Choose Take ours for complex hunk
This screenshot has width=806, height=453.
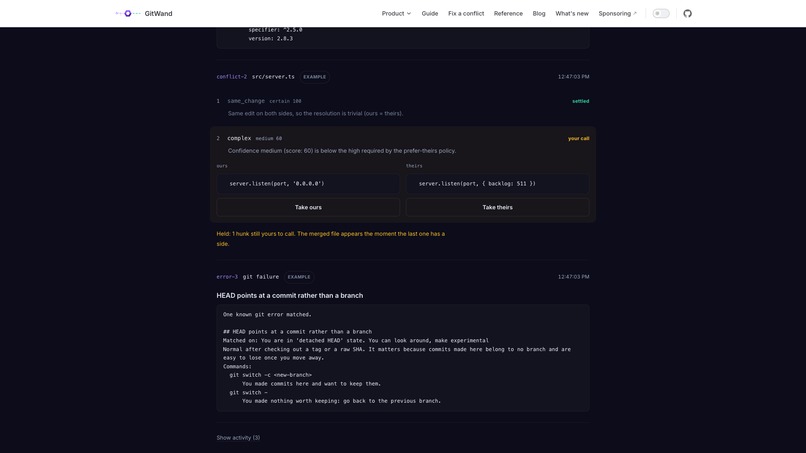point(308,207)
